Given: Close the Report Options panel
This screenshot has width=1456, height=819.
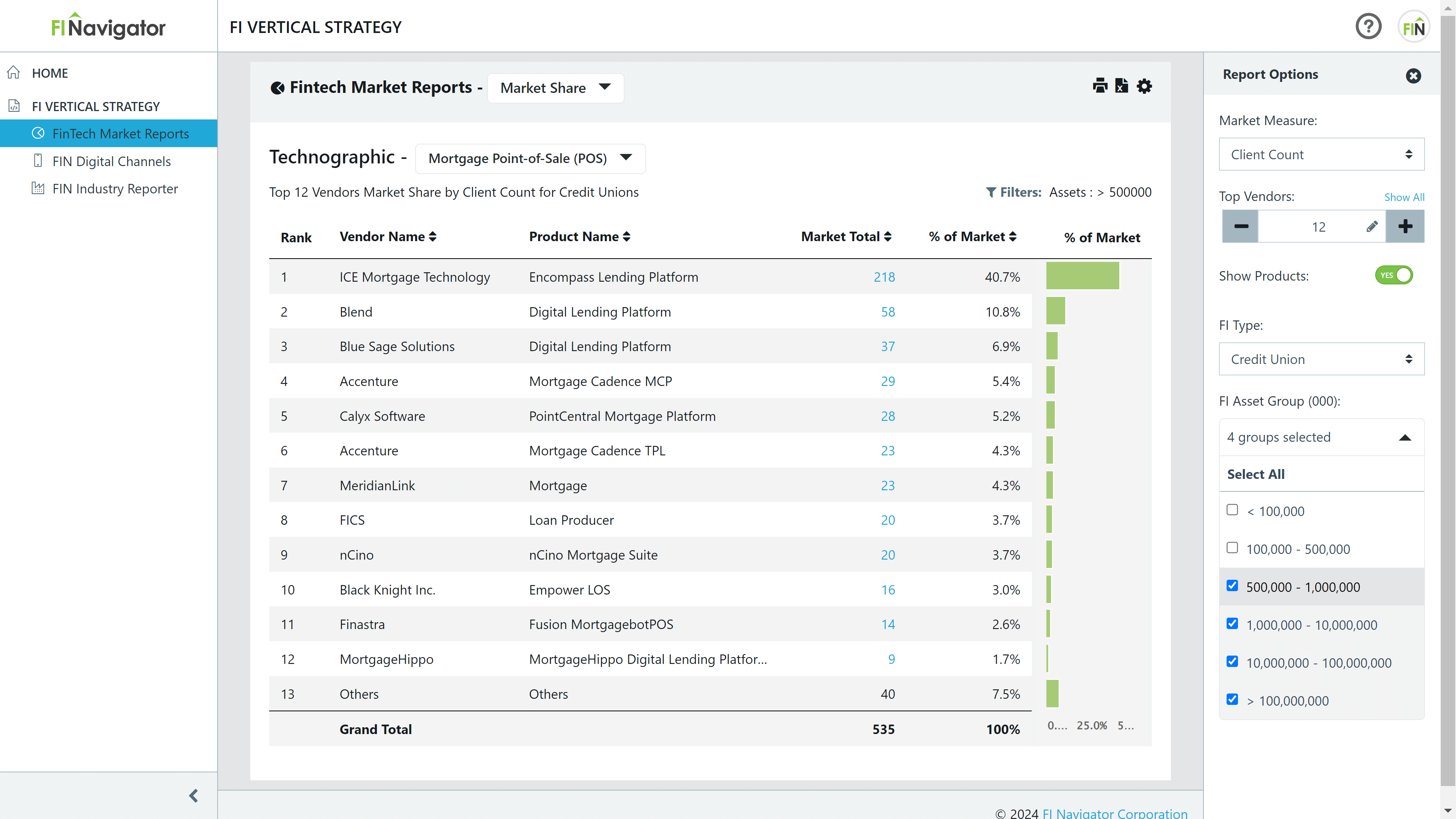Looking at the screenshot, I should 1413,76.
